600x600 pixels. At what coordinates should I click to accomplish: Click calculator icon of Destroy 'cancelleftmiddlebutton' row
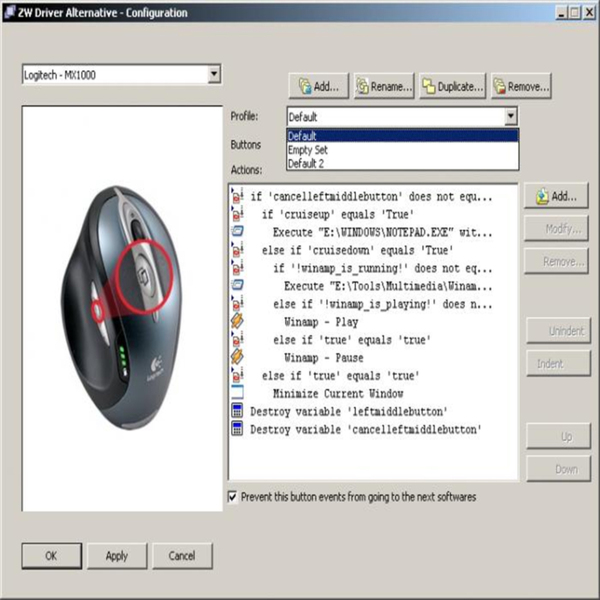pos(237,429)
